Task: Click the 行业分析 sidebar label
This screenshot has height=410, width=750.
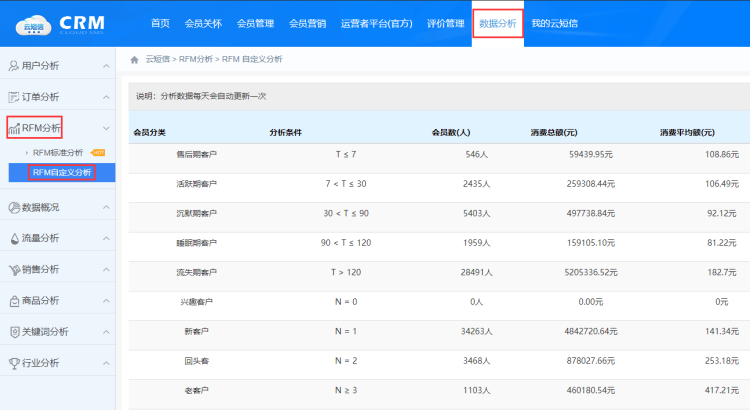Action: pos(40,364)
